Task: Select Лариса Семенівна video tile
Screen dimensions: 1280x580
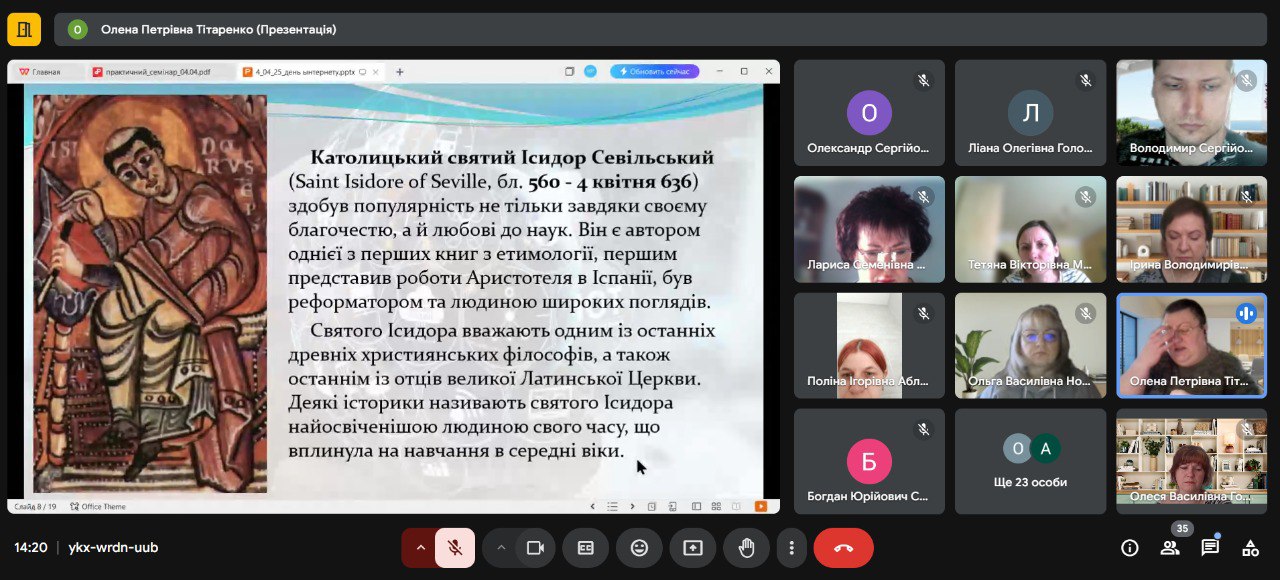Action: (869, 229)
